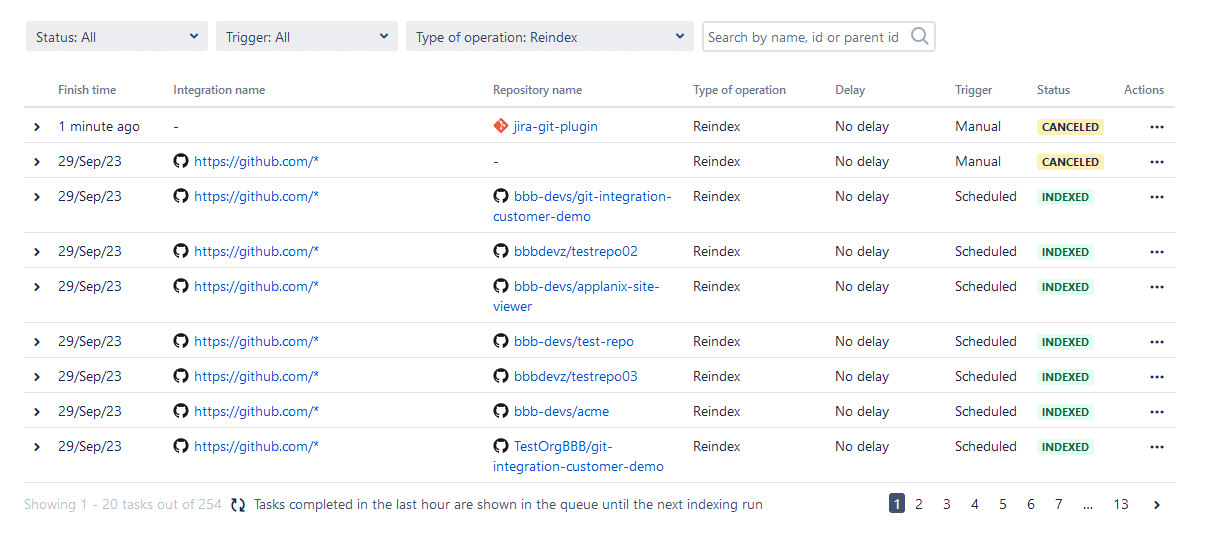Image resolution: width=1210 pixels, height=533 pixels.
Task: Expand the jira-git-plugin task row
Action: (x=37, y=127)
